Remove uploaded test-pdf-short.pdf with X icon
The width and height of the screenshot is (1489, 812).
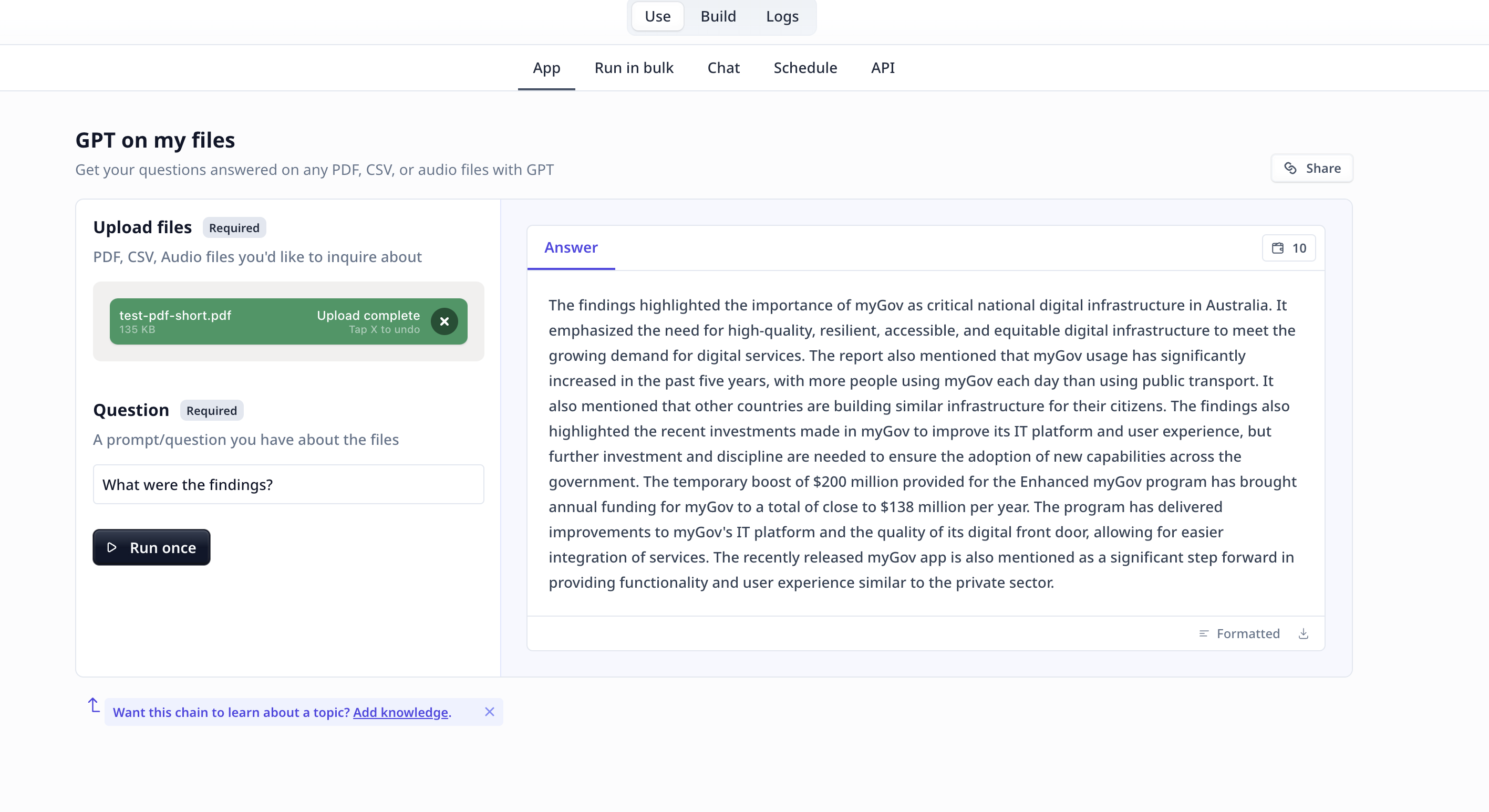pyautogui.click(x=444, y=321)
